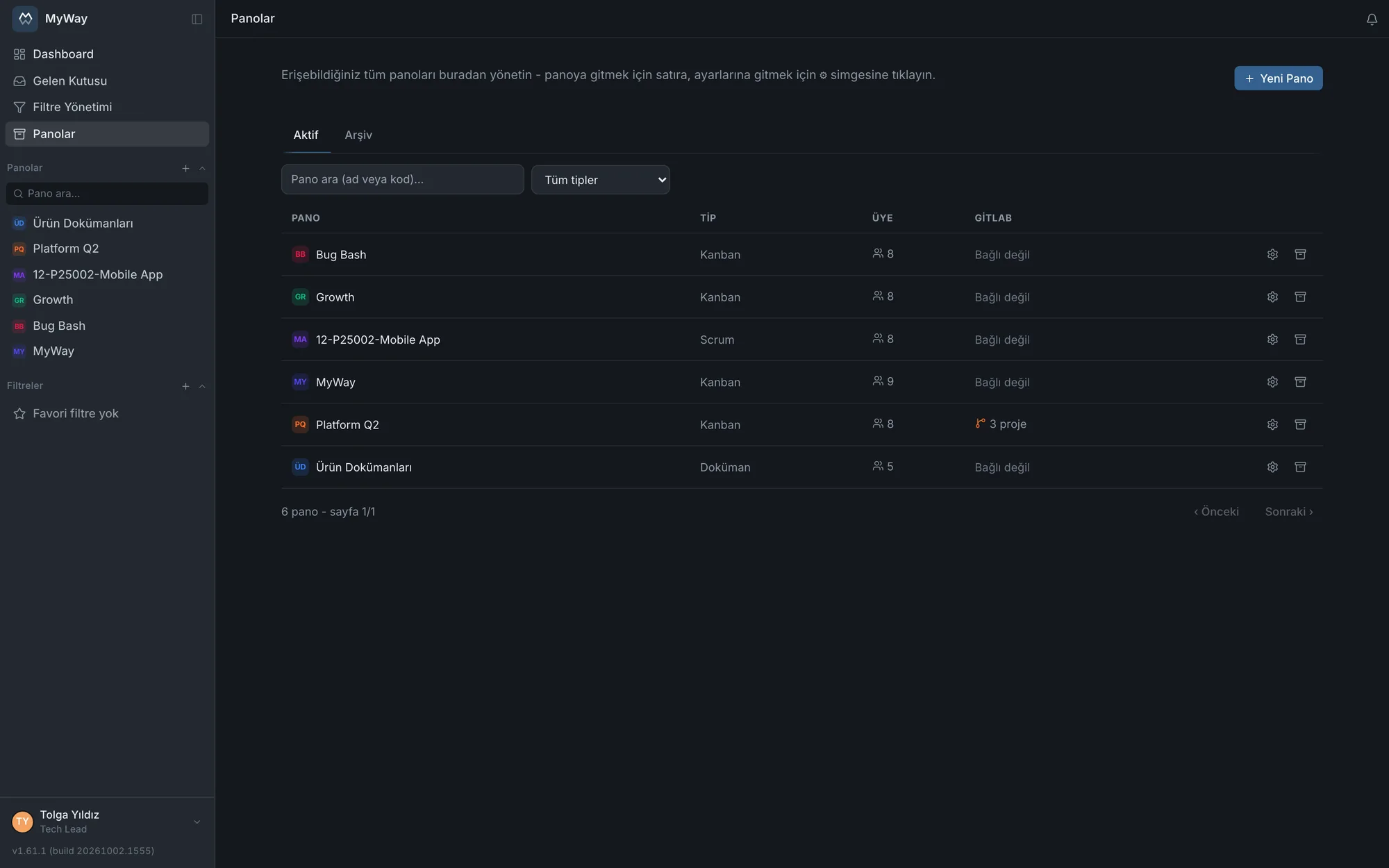The image size is (1389, 868).
Task: Open Gelen Kutusu in sidebar
Action: (x=107, y=81)
